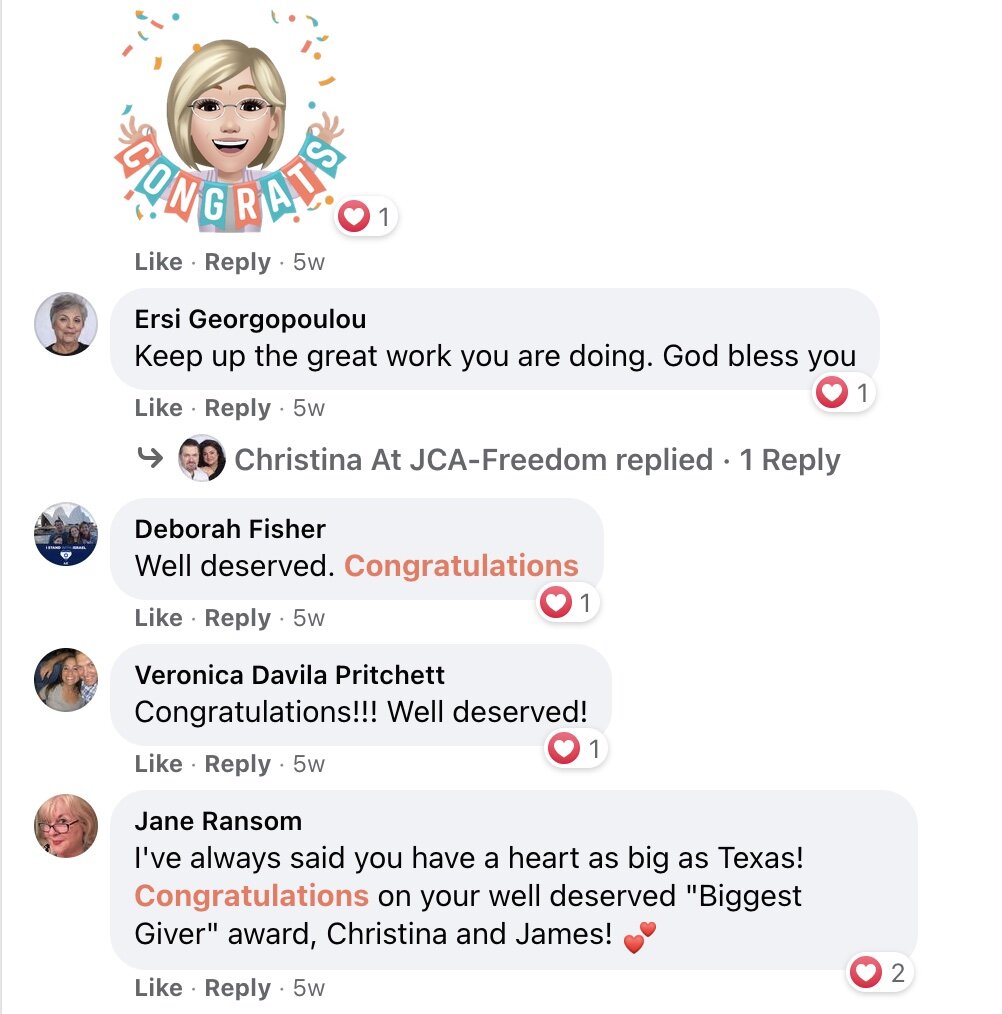Open Jane Ransom's profile picture

click(66, 826)
